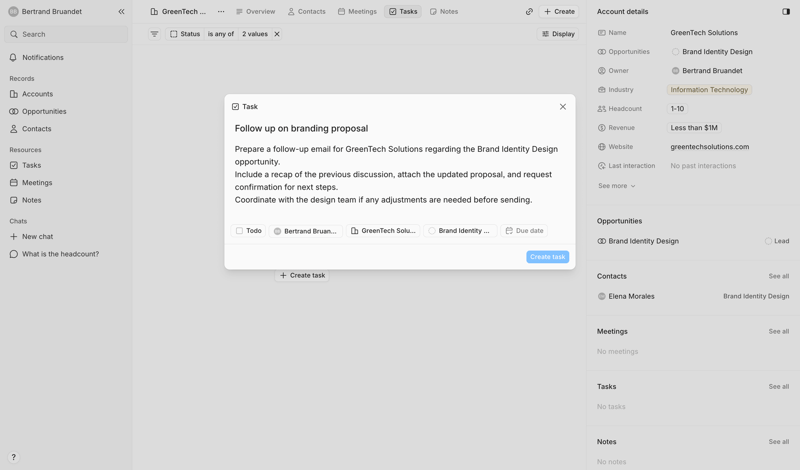Click the Create task button in dialog
This screenshot has width=800, height=470.
point(547,257)
